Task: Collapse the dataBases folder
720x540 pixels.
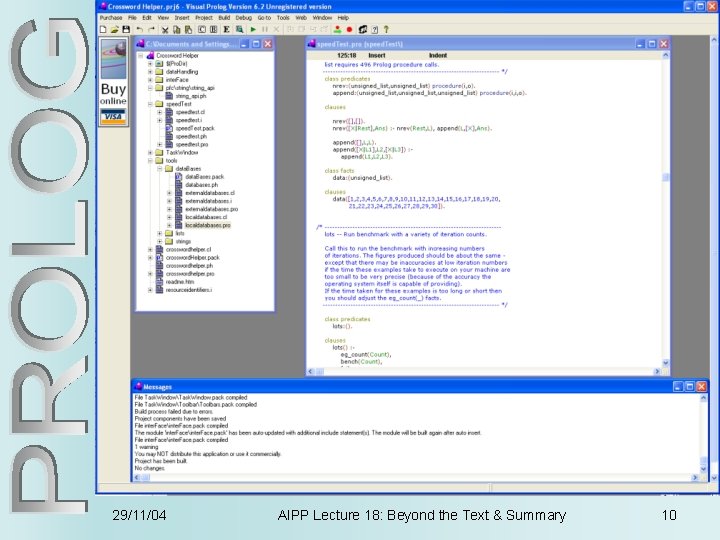Action: click(x=160, y=169)
